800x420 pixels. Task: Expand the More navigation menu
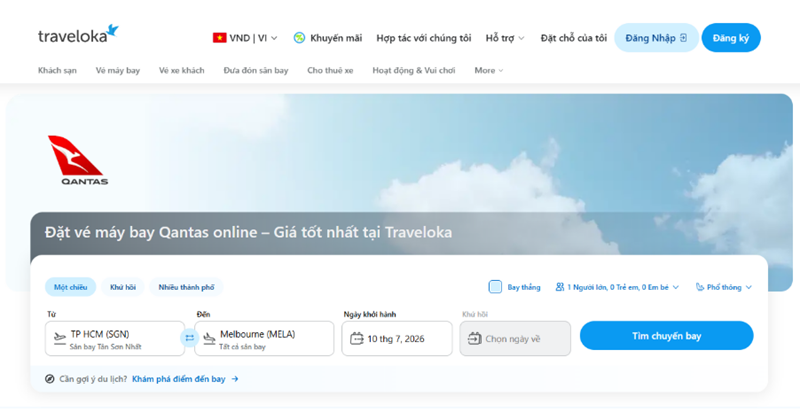(489, 70)
